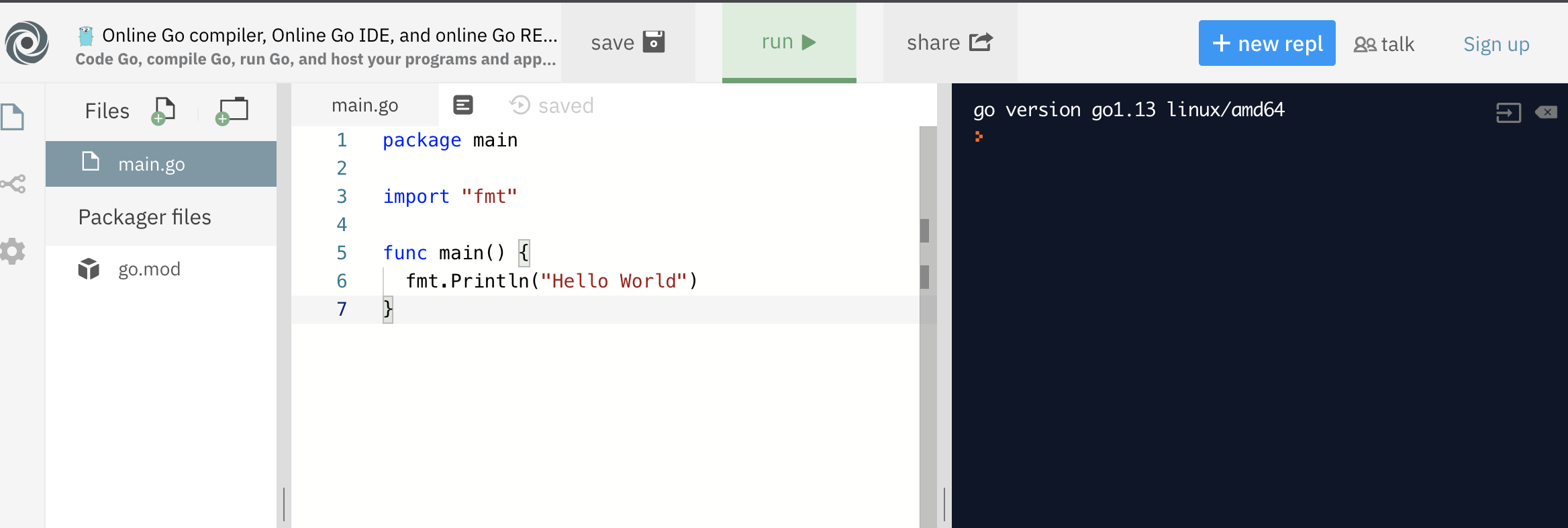Click the Packager files heading
1568x528 pixels.
pyautogui.click(x=144, y=217)
